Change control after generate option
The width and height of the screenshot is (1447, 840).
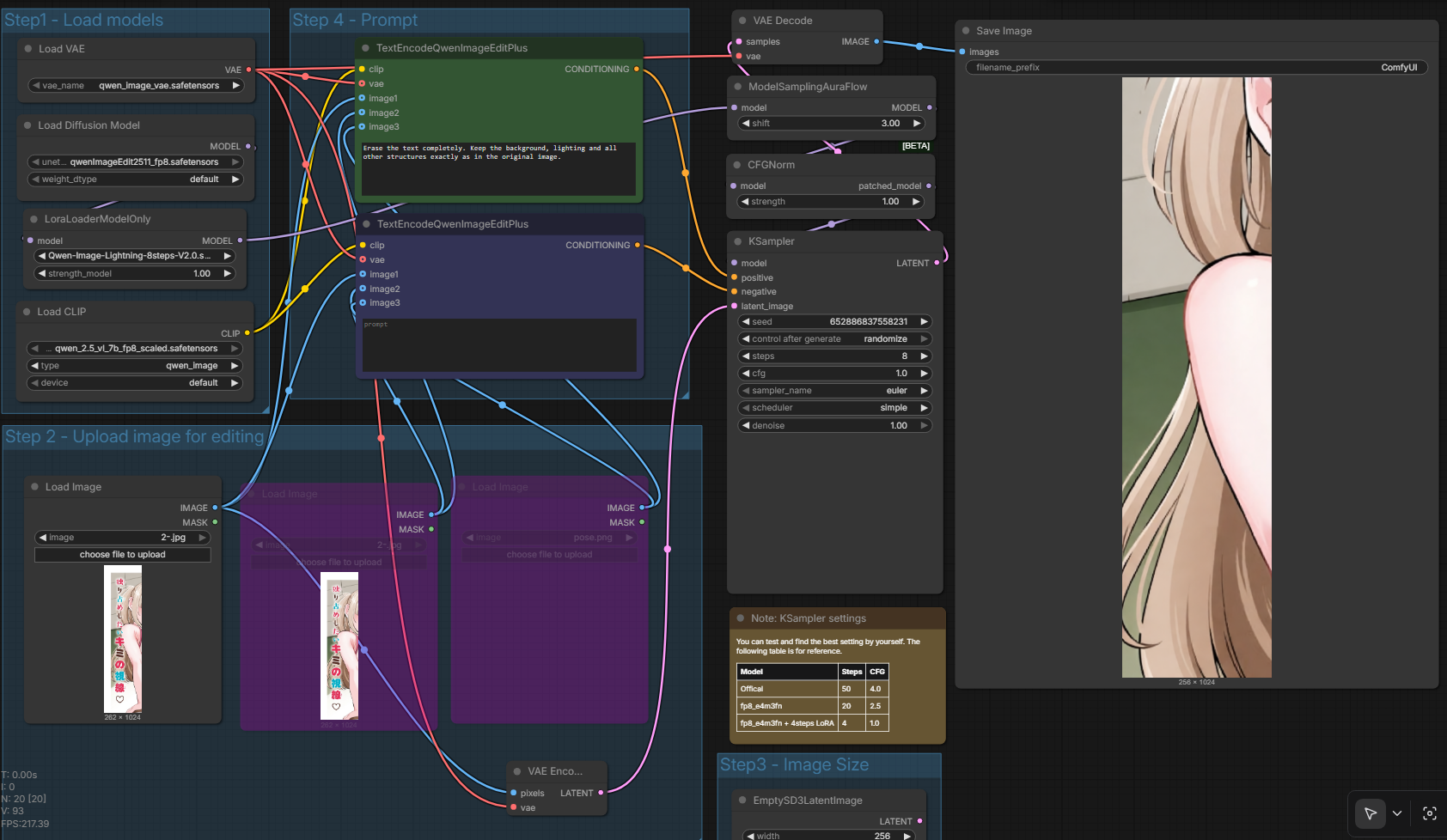click(835, 339)
